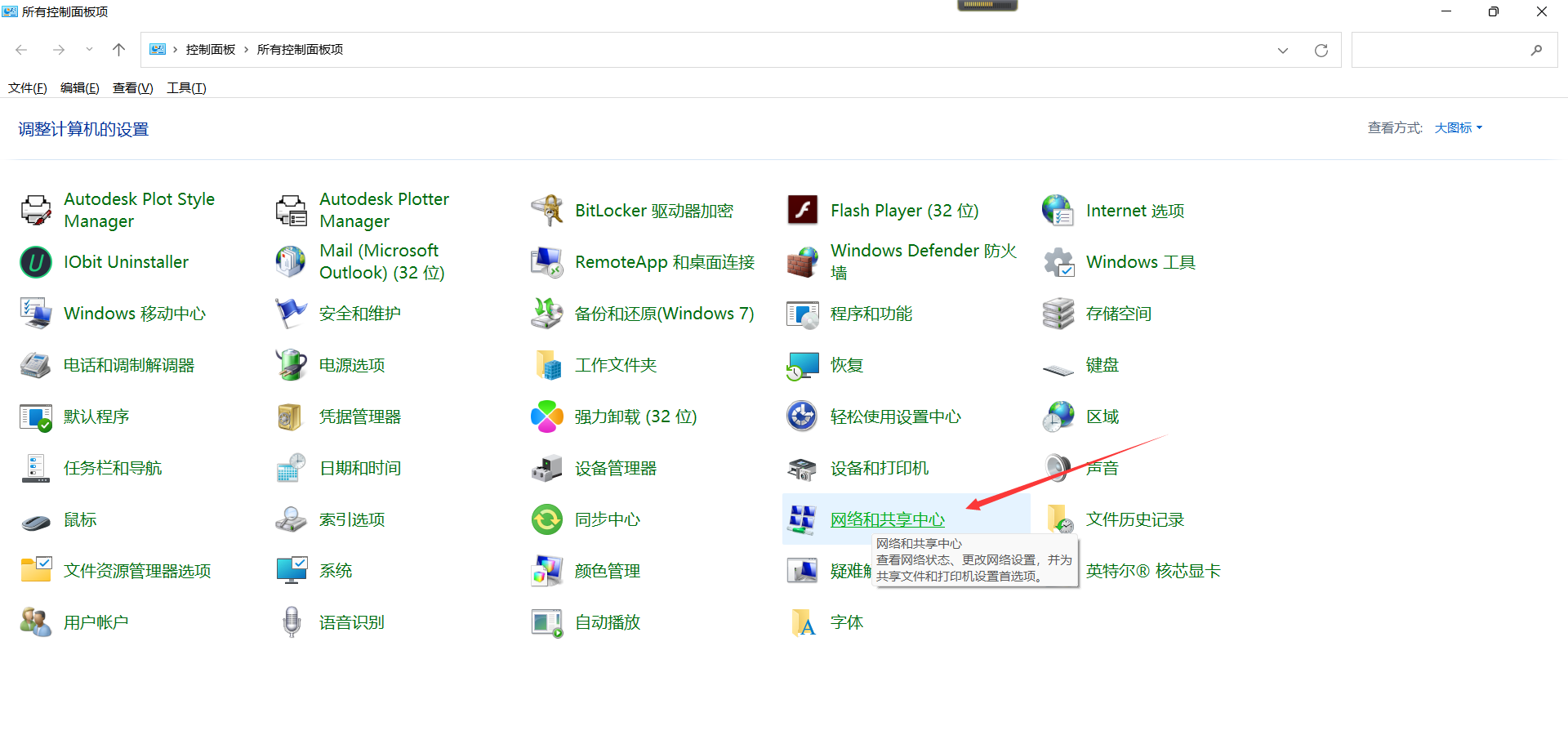Open the 字体 folder icon
Image resolution: width=1568 pixels, height=735 pixels.
coord(803,622)
